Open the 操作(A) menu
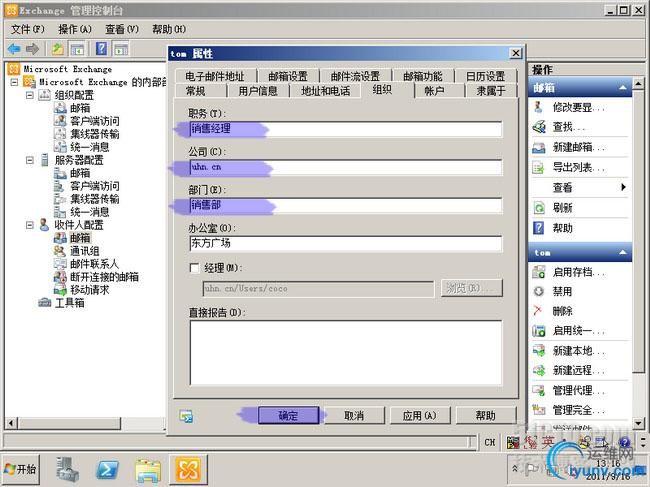 point(75,29)
